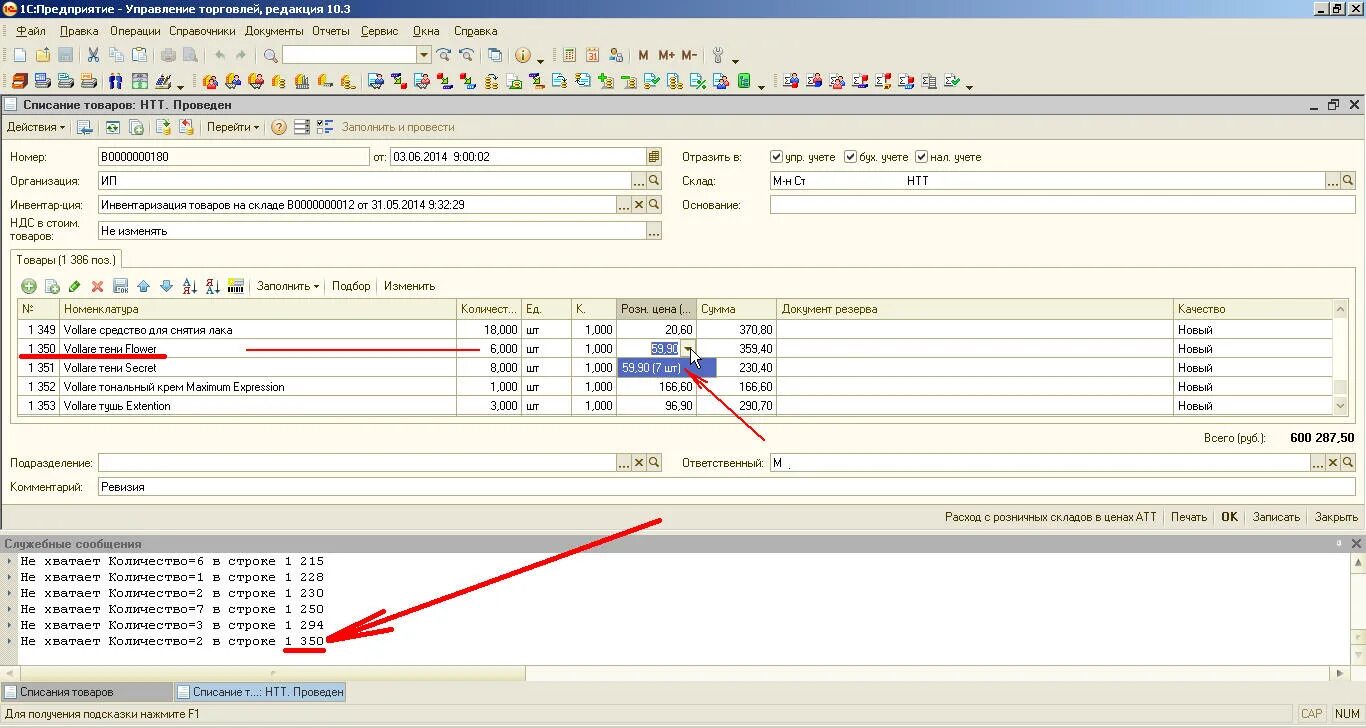Toggle the 'бух. учете' checkbox
Screen dimensions: 1366x728
[850, 157]
